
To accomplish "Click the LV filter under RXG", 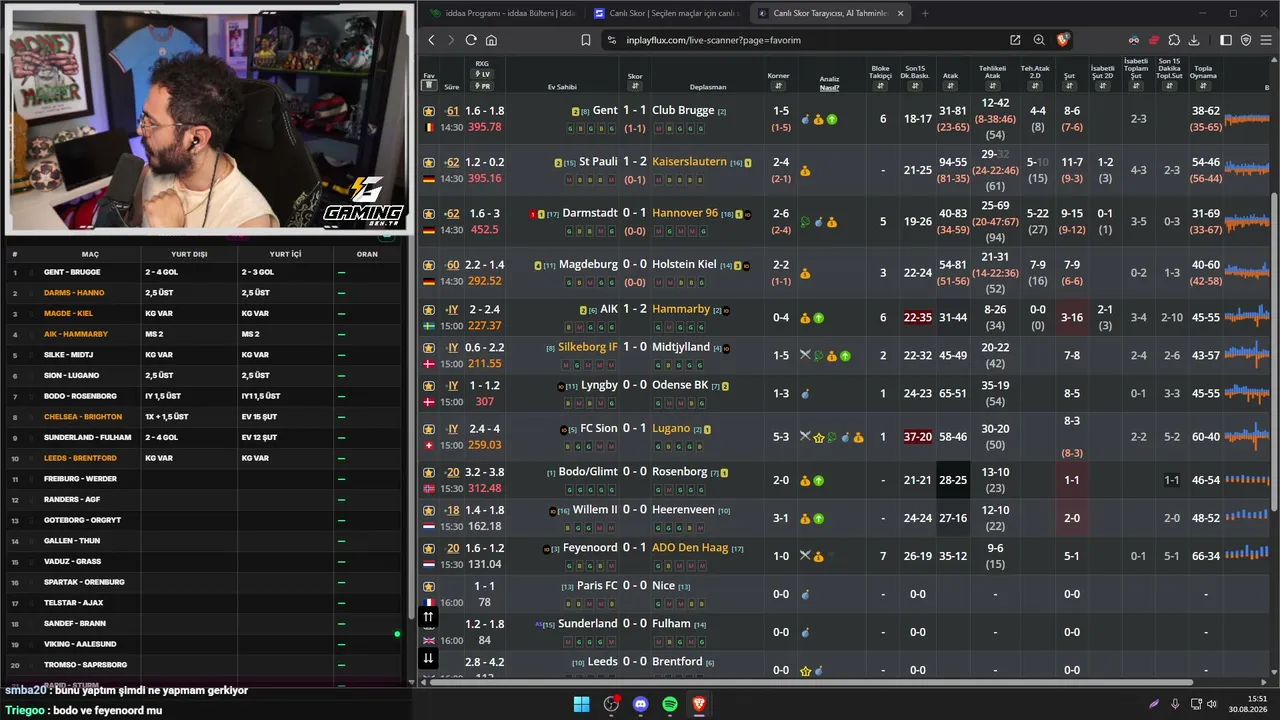I will 483,74.
